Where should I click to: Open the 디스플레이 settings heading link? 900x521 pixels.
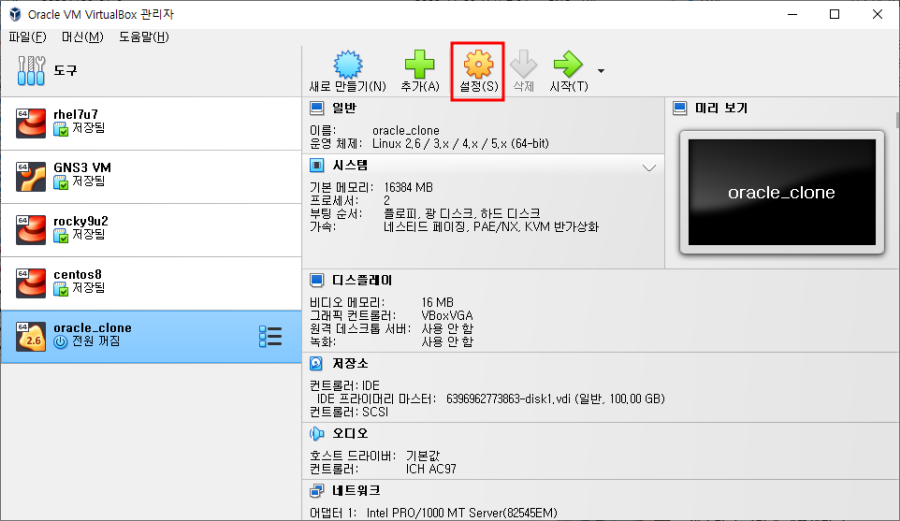[362, 280]
